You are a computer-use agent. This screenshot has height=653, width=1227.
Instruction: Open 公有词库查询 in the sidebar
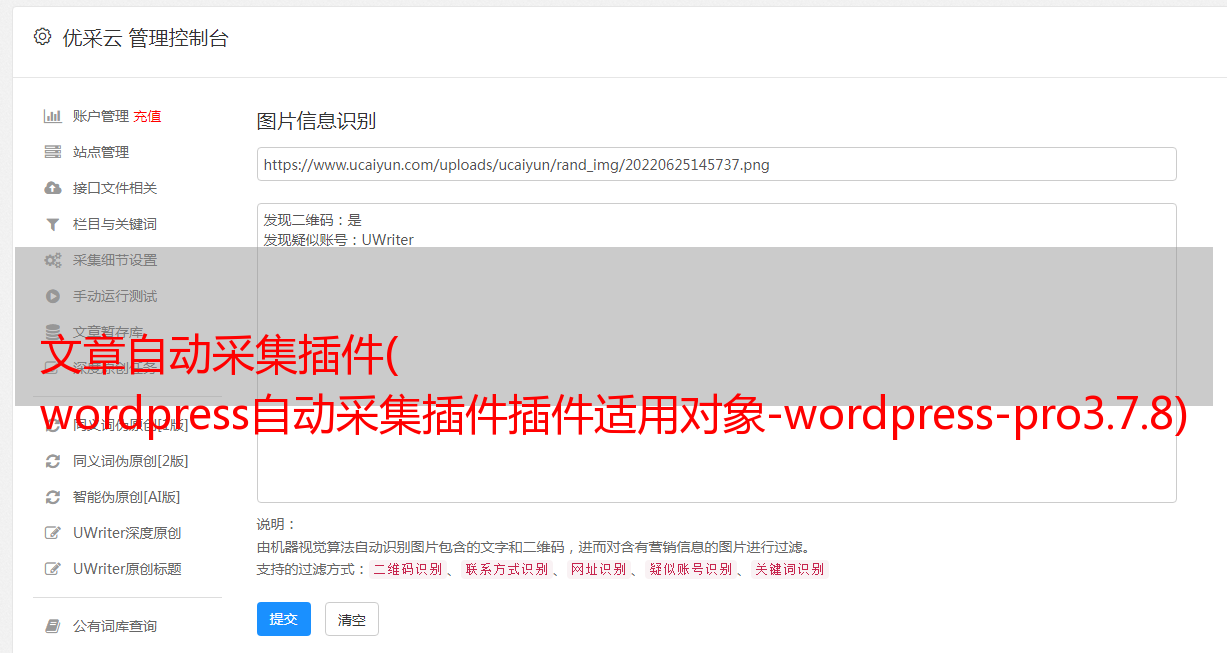tap(115, 626)
